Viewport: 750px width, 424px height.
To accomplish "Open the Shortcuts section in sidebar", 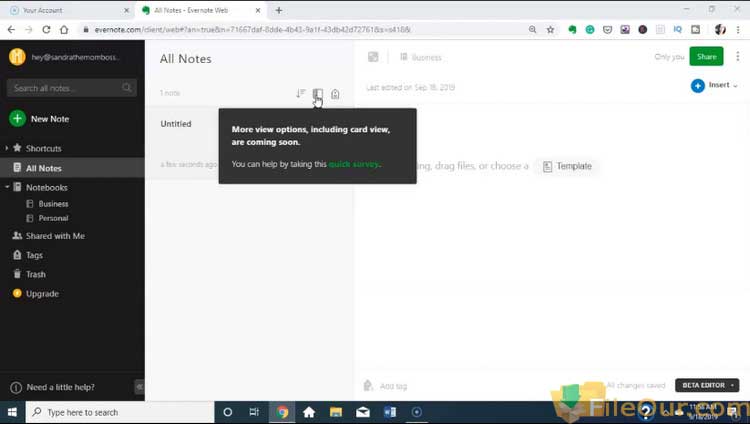I will point(44,148).
